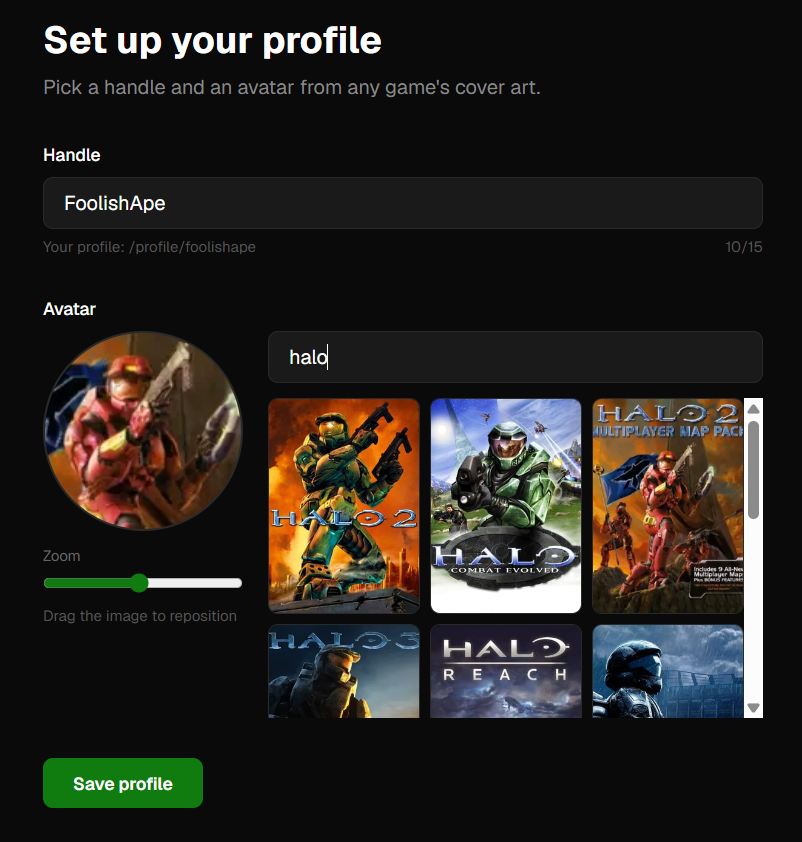802x842 pixels.
Task: Pick the Halo 3 cover art
Action: point(344,671)
